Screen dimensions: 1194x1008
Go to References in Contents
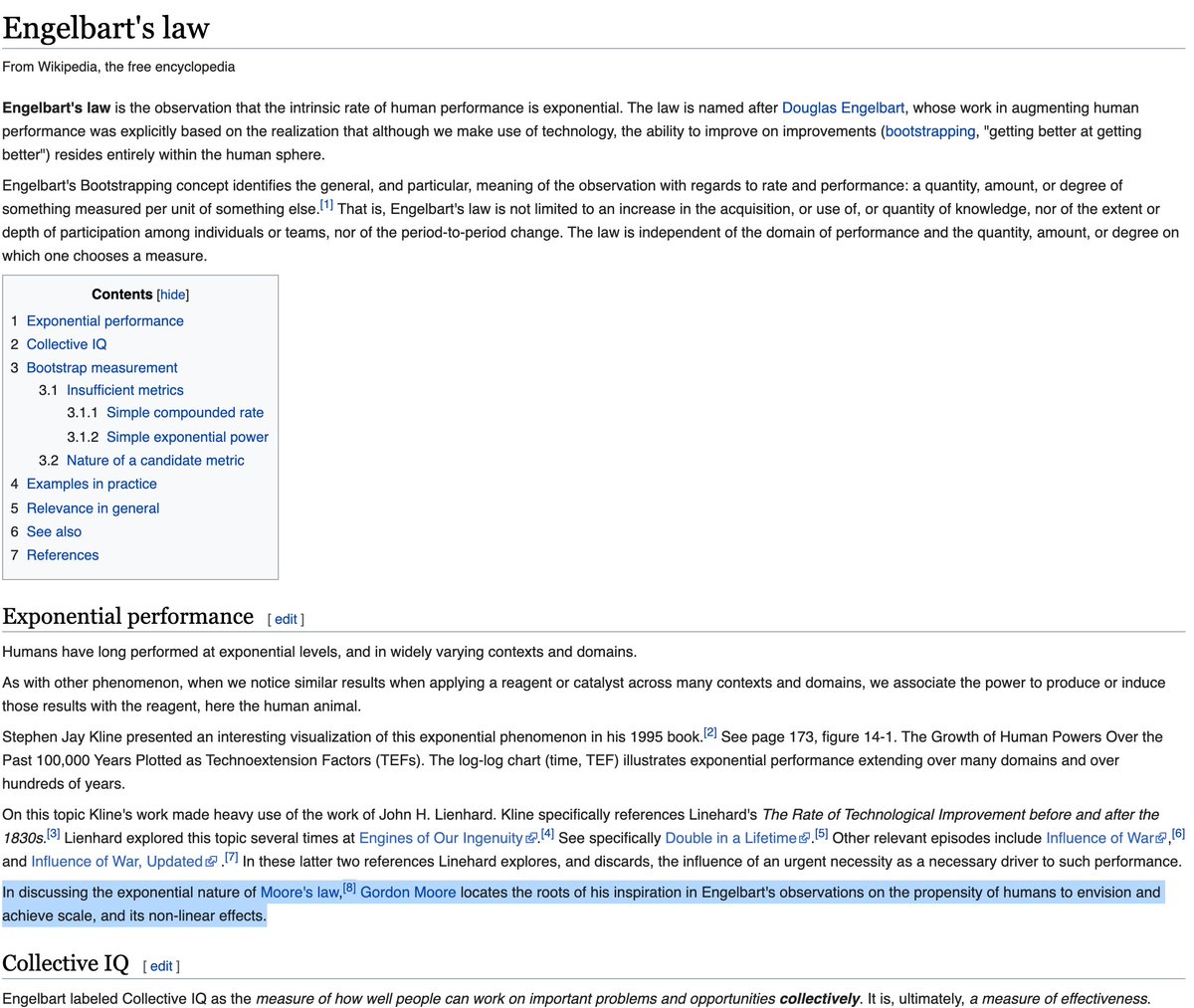(x=63, y=555)
